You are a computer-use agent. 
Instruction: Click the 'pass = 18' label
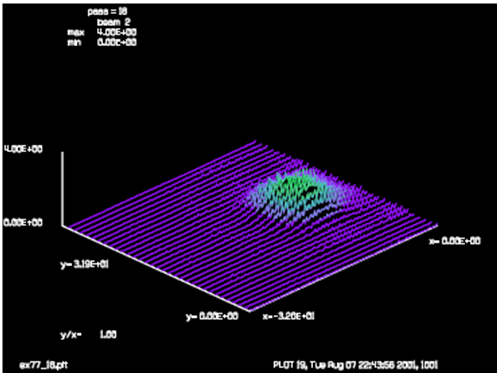click(107, 11)
